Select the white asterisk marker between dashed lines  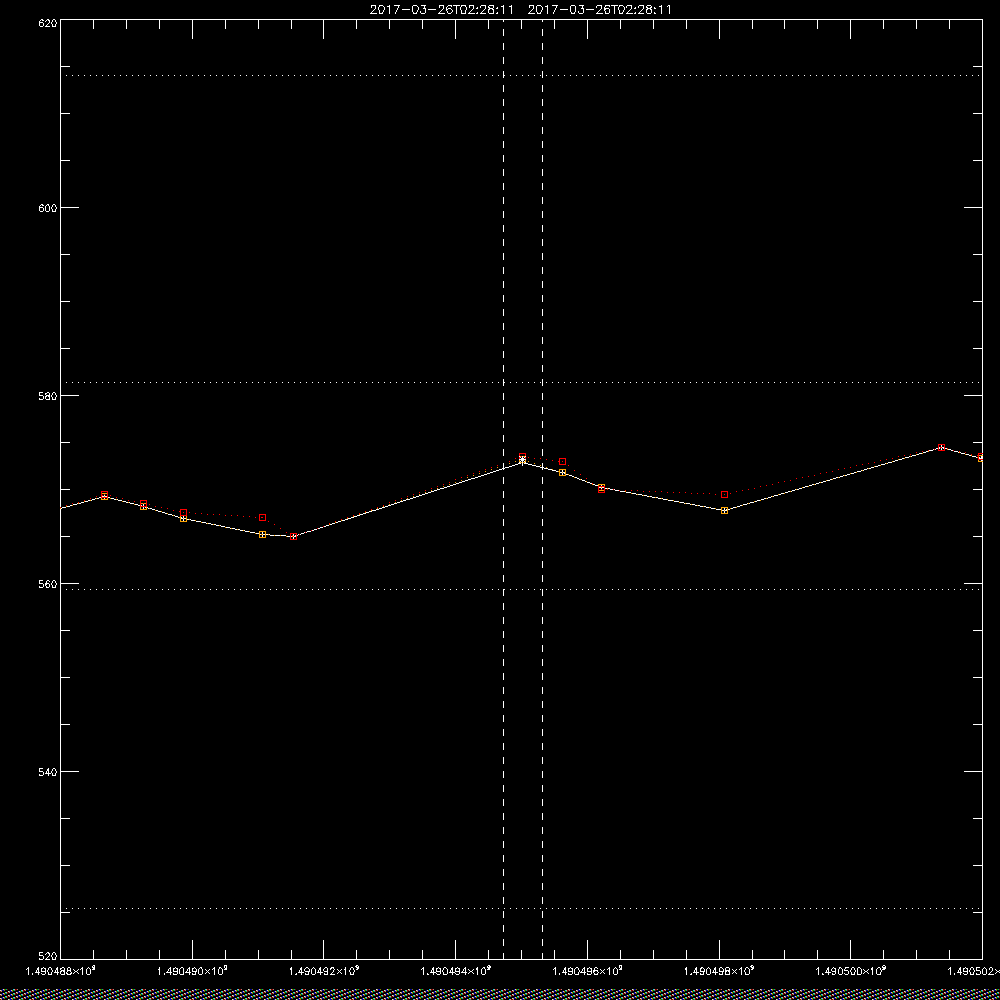(x=522, y=461)
